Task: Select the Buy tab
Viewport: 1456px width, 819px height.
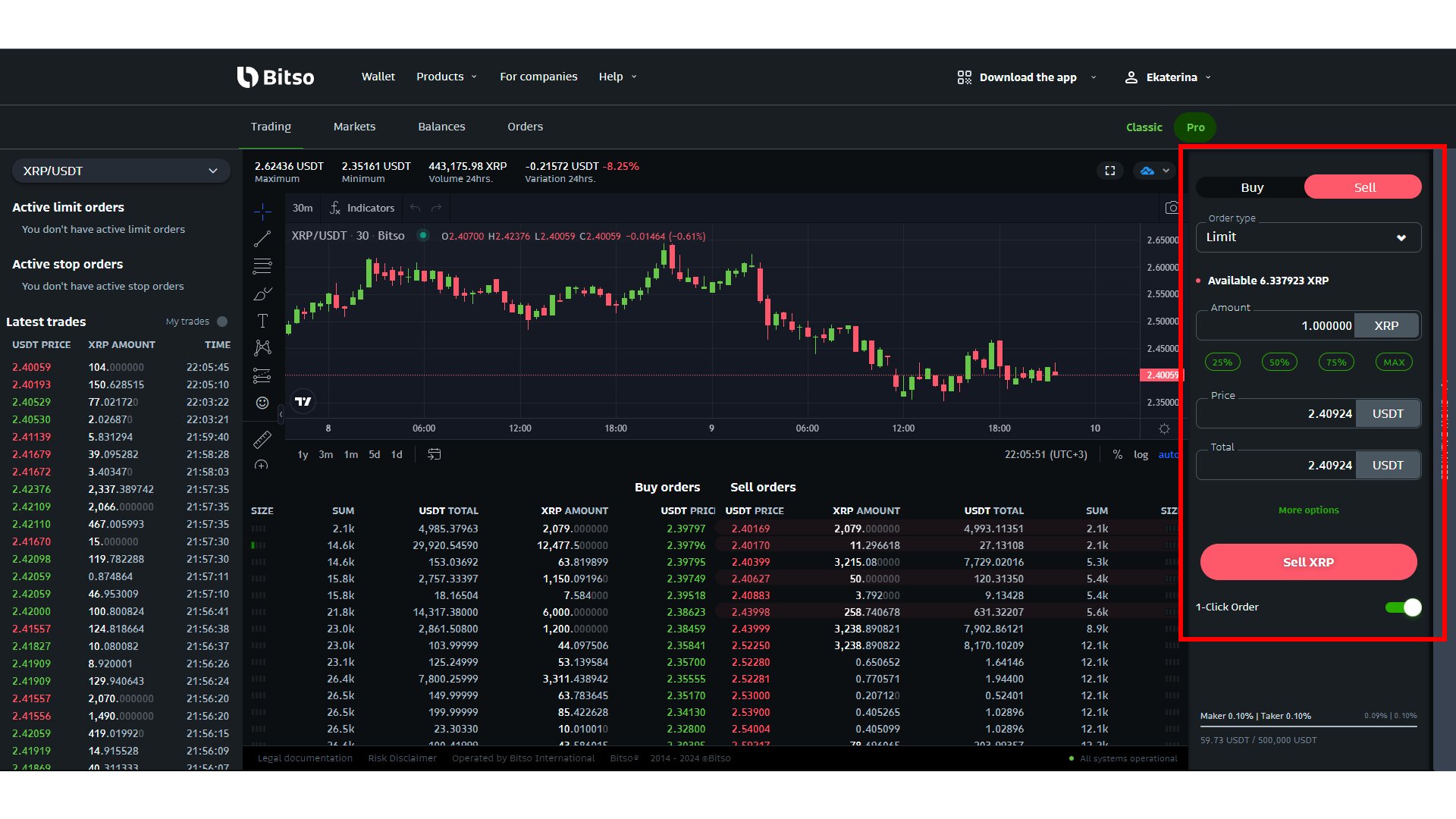Action: [x=1252, y=187]
